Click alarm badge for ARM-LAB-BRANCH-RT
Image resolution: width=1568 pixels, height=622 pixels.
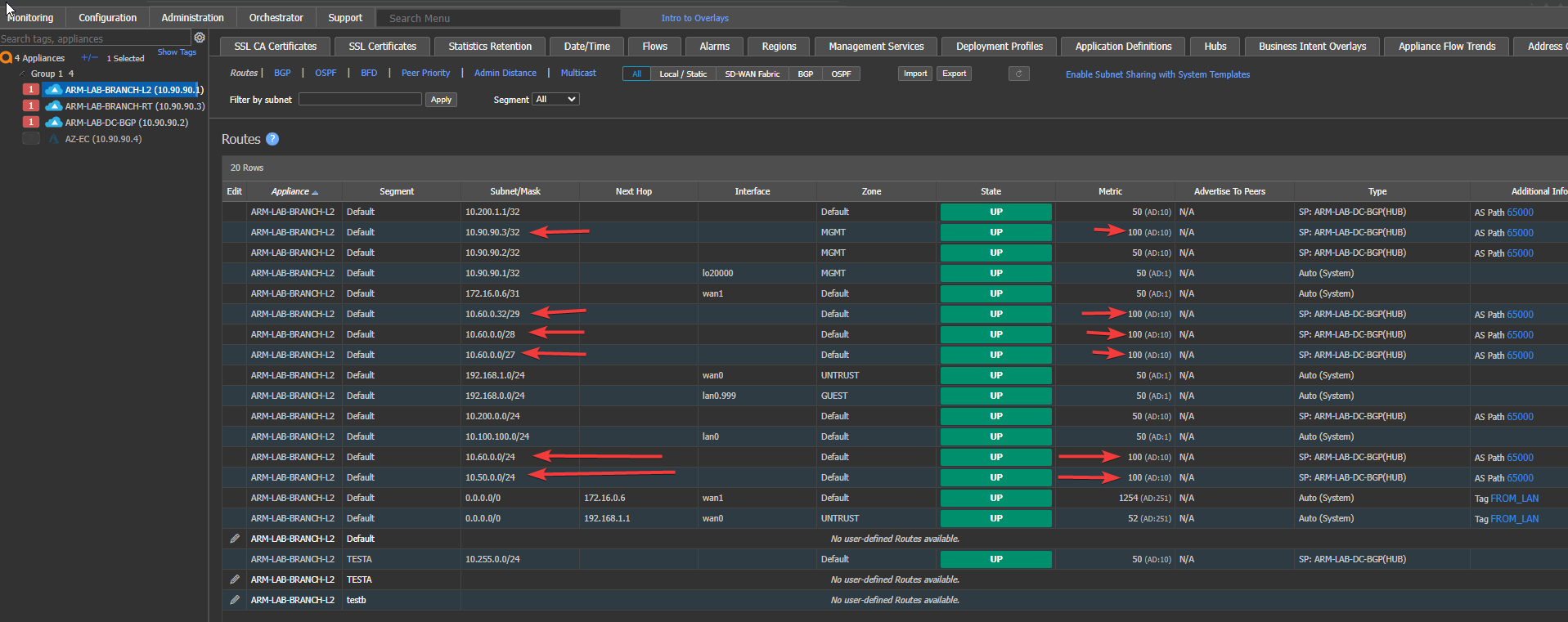tap(31, 105)
